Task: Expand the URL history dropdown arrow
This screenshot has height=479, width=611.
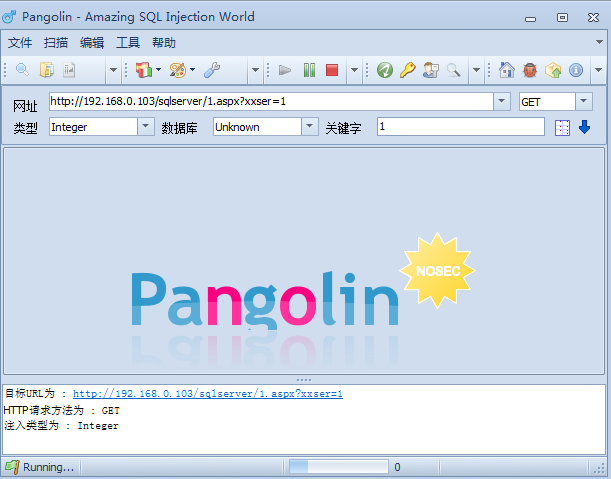Action: click(502, 101)
